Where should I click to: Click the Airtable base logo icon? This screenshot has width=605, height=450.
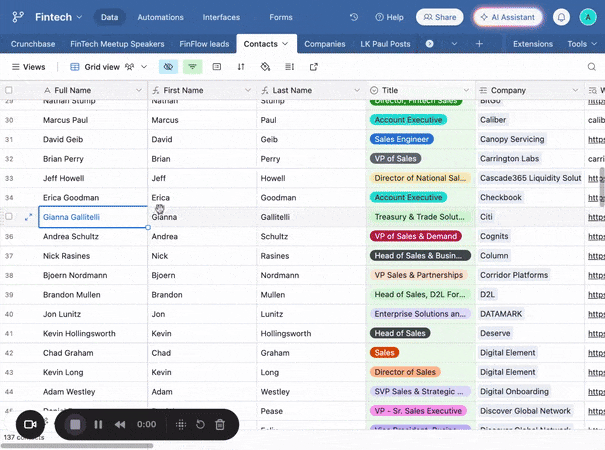pyautogui.click(x=18, y=17)
